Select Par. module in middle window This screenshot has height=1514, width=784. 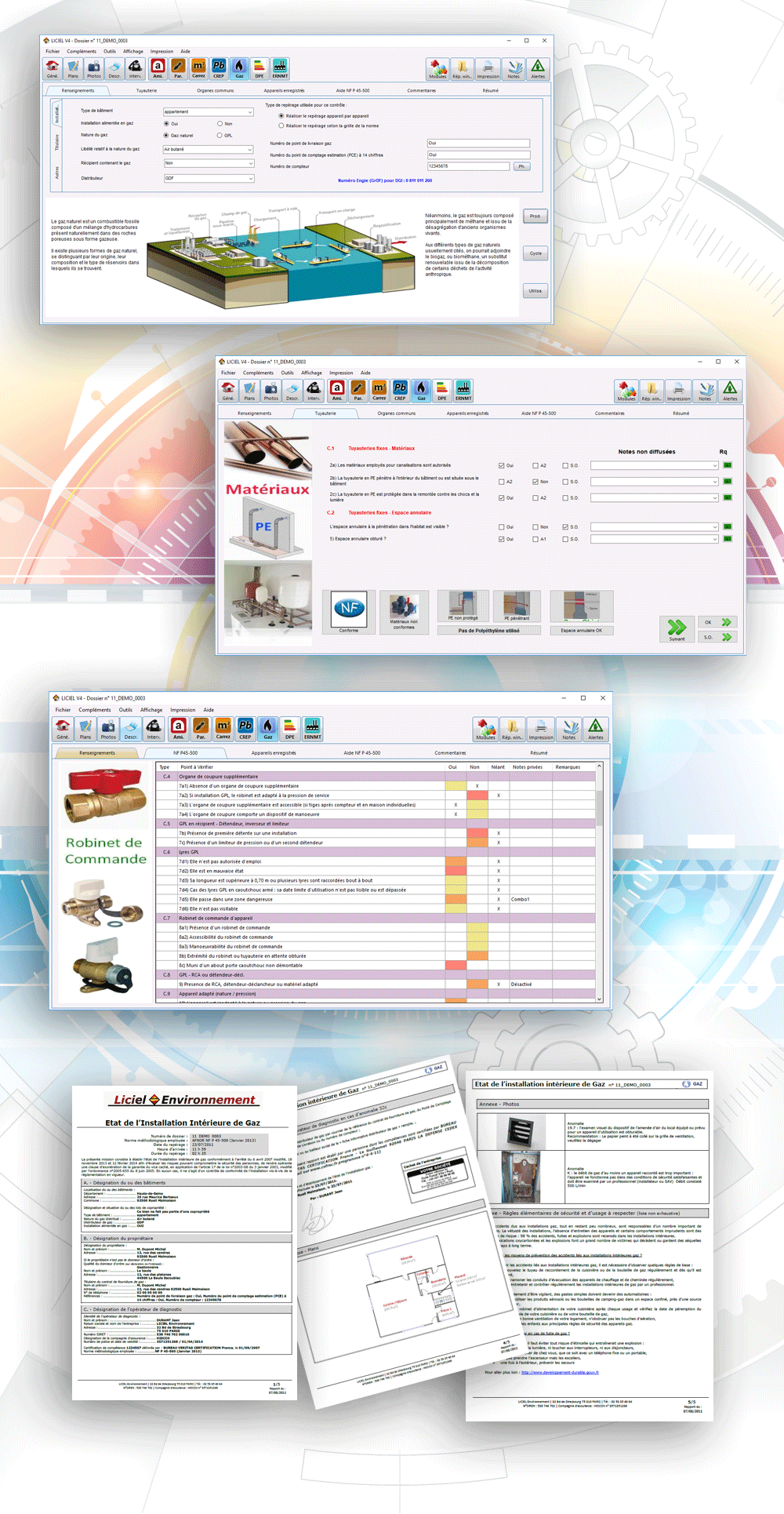tap(358, 391)
